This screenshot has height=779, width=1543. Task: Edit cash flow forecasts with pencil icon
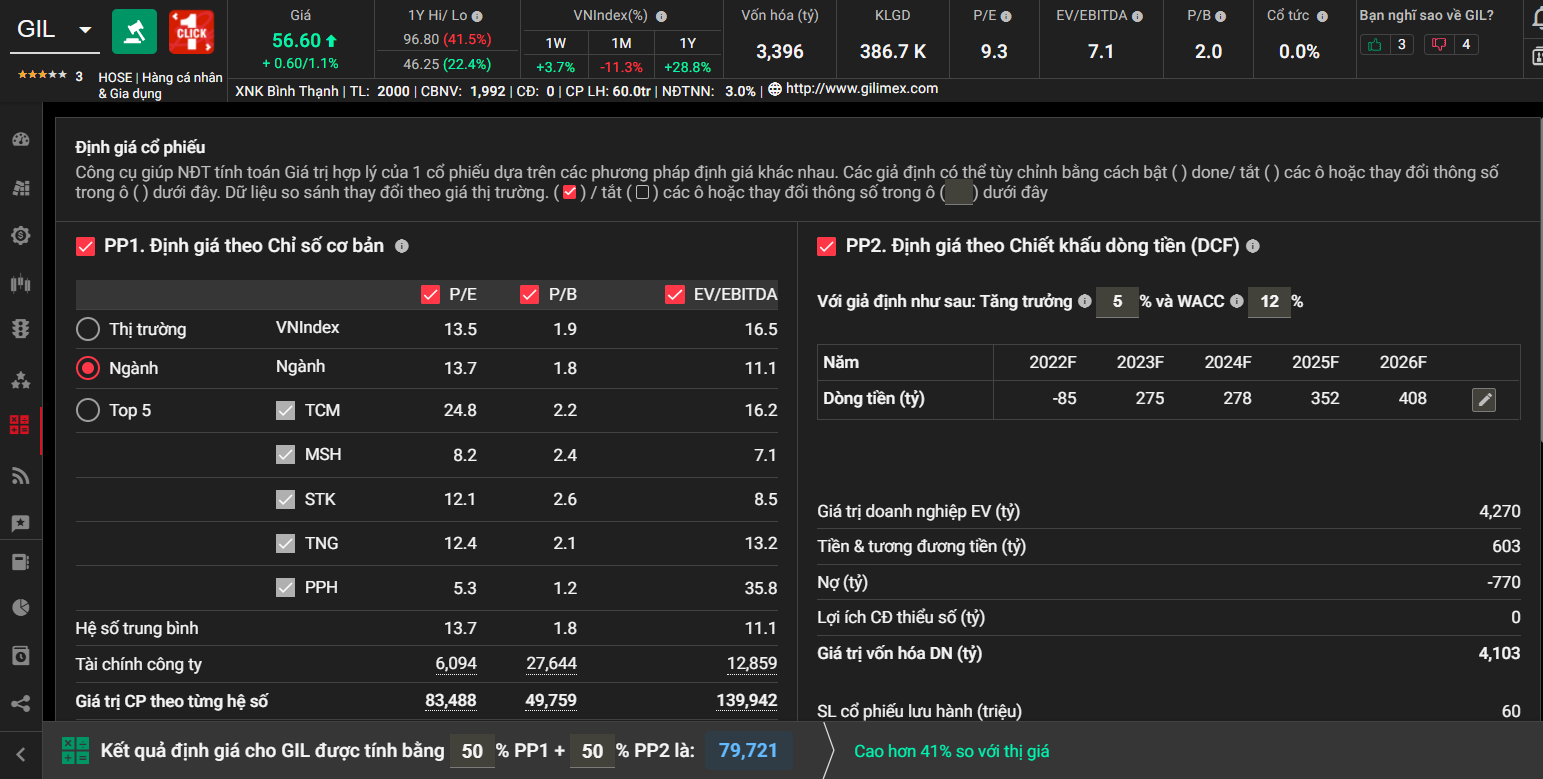pos(1484,400)
